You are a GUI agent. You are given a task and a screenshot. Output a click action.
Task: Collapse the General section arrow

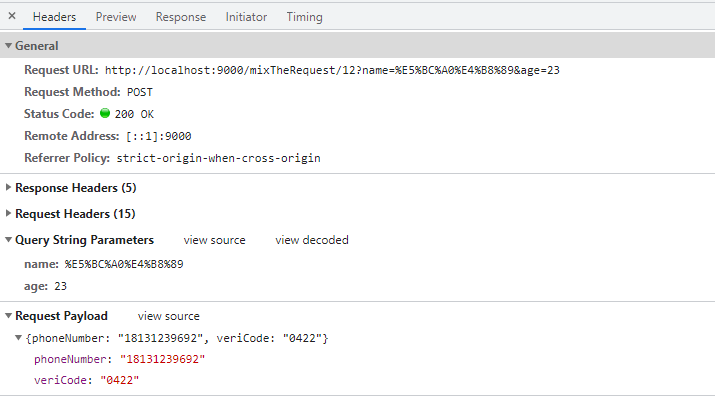pos(8,46)
